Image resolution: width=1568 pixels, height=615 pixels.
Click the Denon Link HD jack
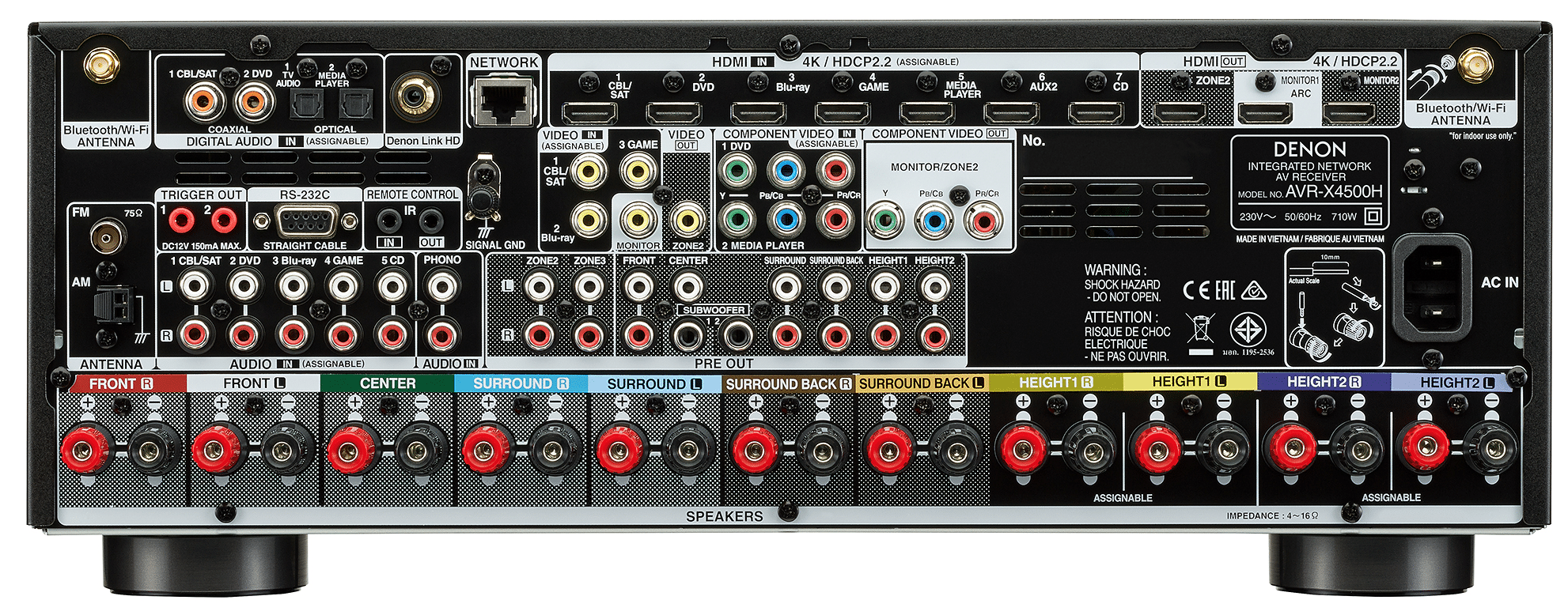point(414,96)
